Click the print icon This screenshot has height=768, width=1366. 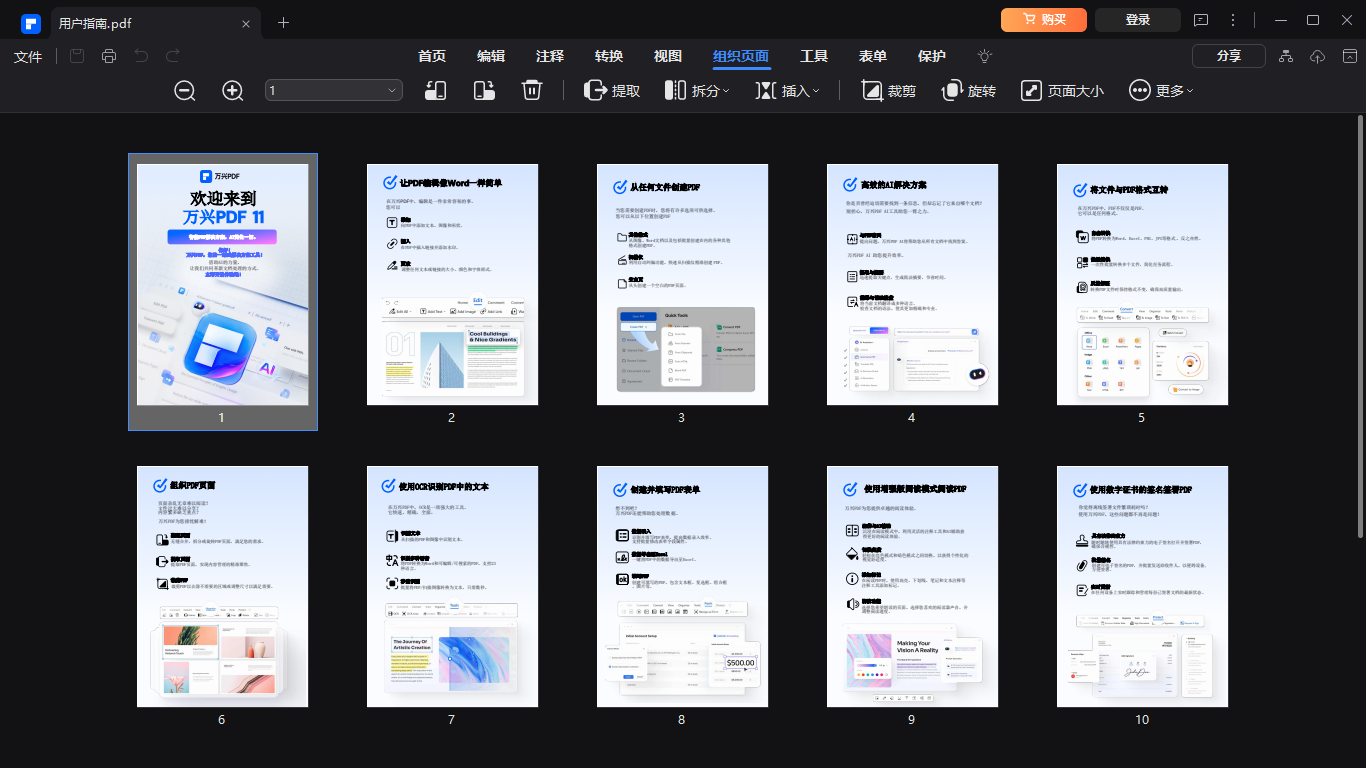(x=109, y=57)
